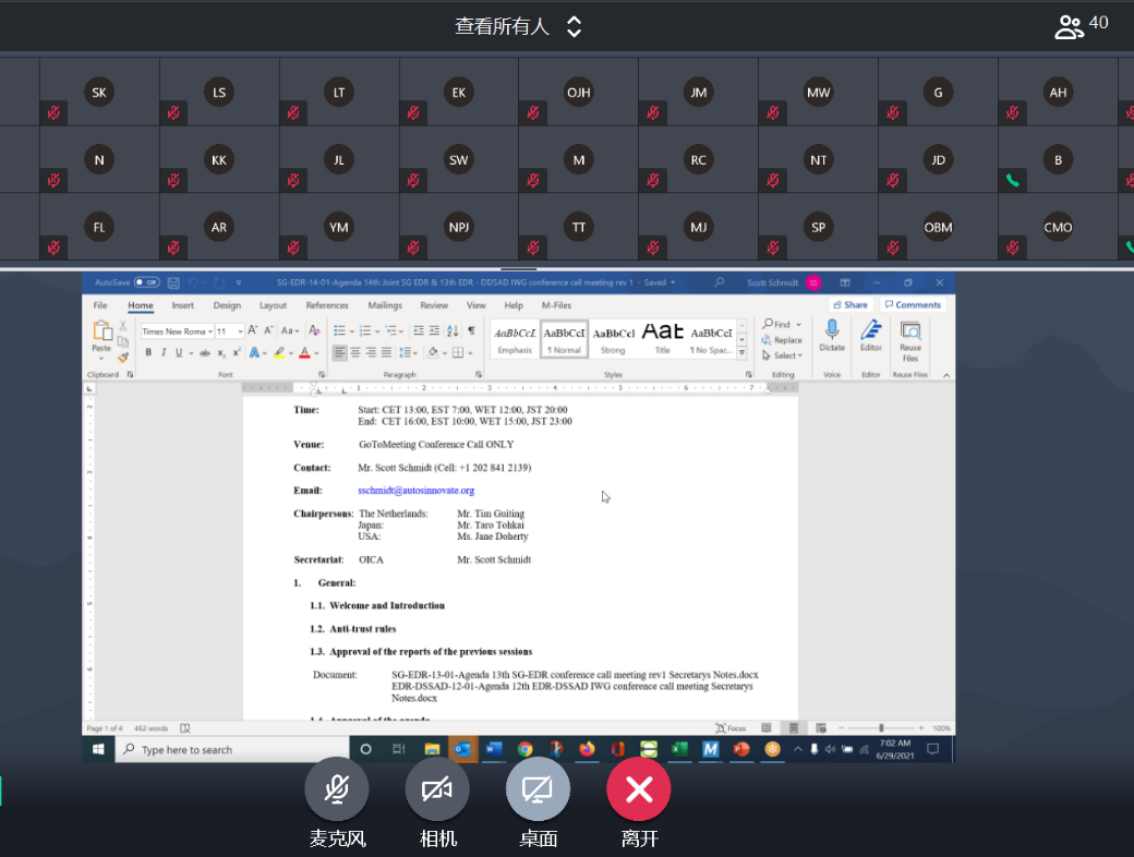
Task: Open the Mailings ribbon tab
Action: (385, 305)
